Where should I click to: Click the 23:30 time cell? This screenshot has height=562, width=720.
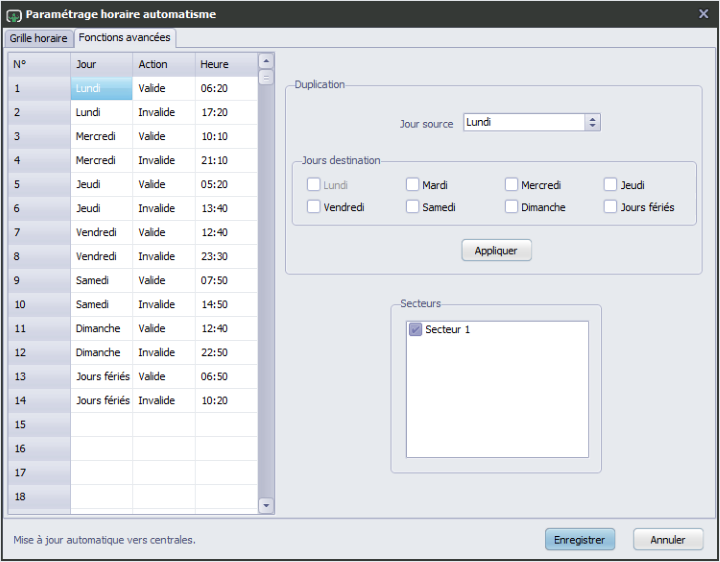tap(226, 256)
